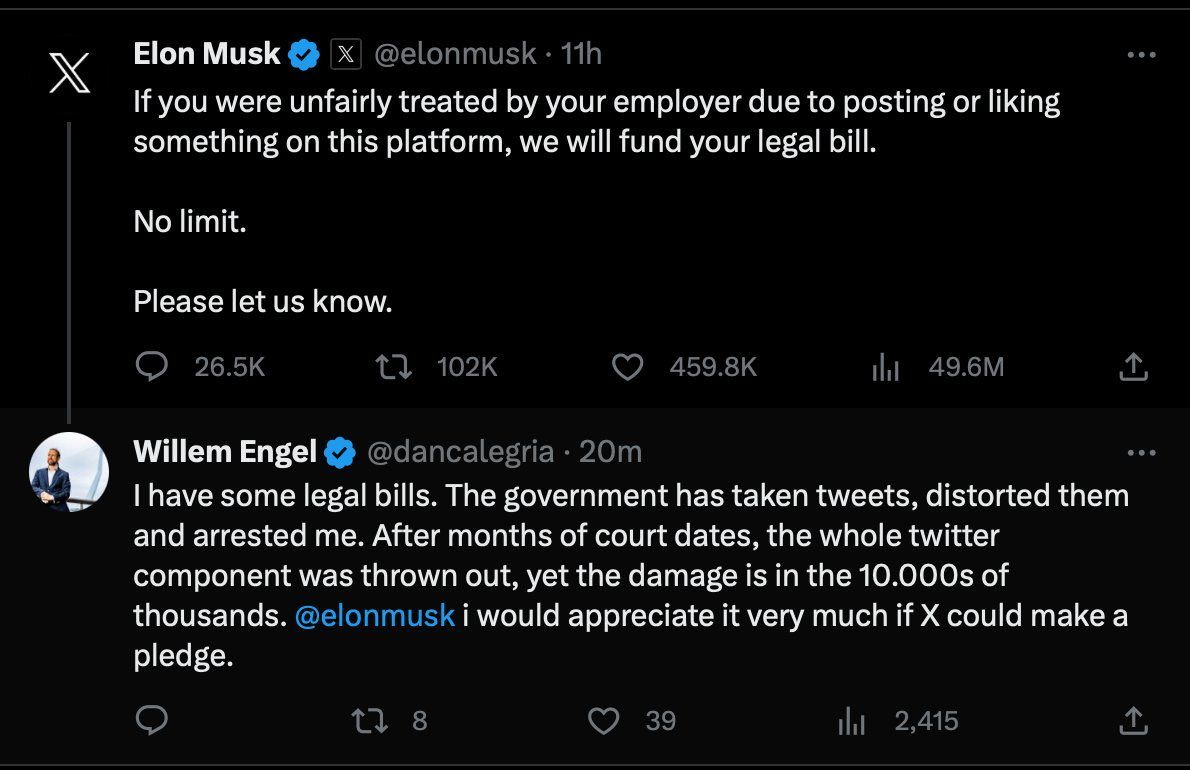Like Elon Musk's tweet
Viewport: 1190px width, 770px height.
[627, 367]
